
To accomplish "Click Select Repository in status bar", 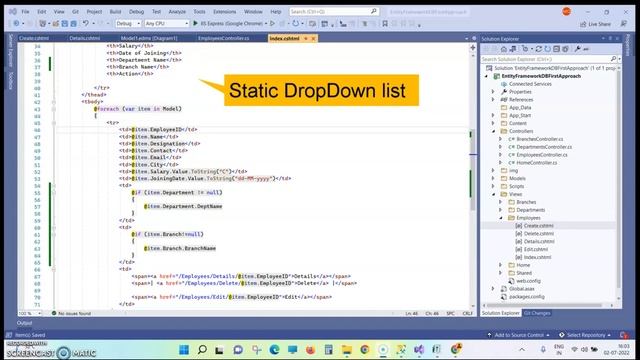I will (x=585, y=335).
